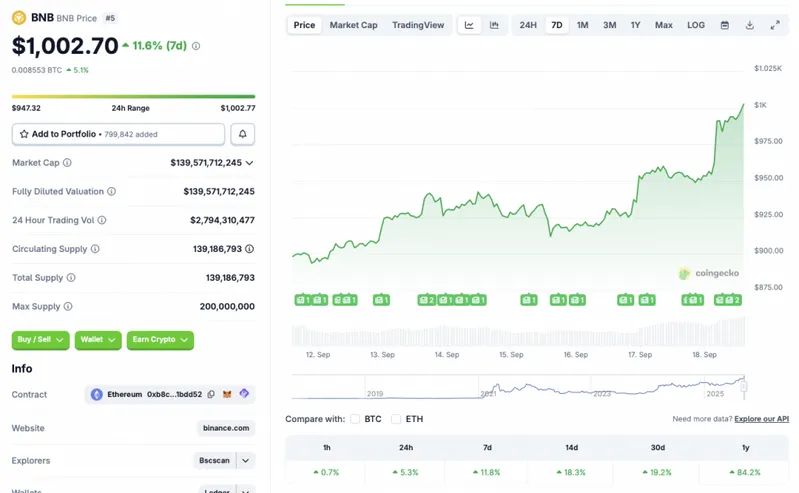Switch to candlestick chart view icon
This screenshot has width=799, height=493.
494,25
